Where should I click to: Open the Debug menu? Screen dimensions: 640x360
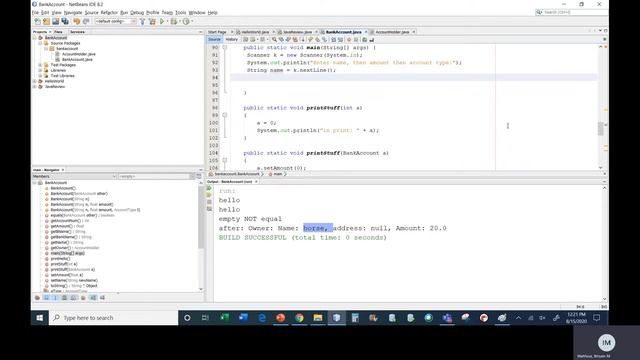click(137, 13)
